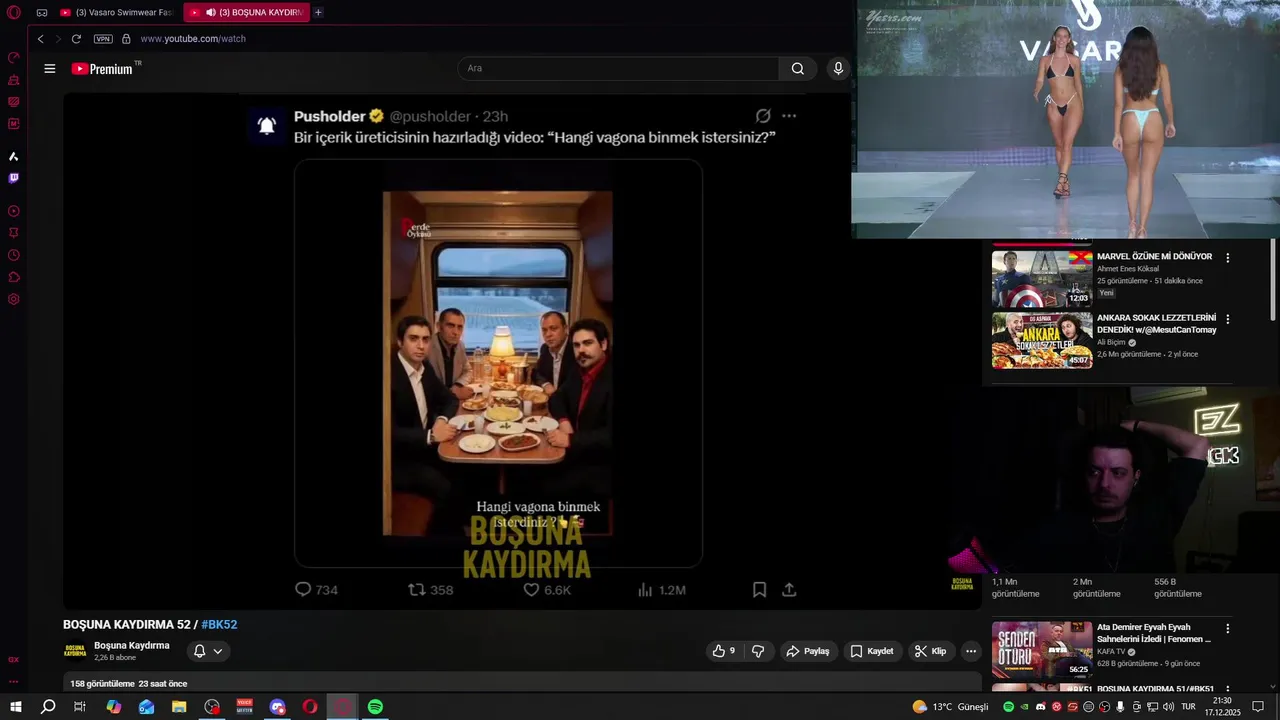The width and height of the screenshot is (1280, 720).
Task: Open options for Ata Demirer video
Action: (1228, 629)
